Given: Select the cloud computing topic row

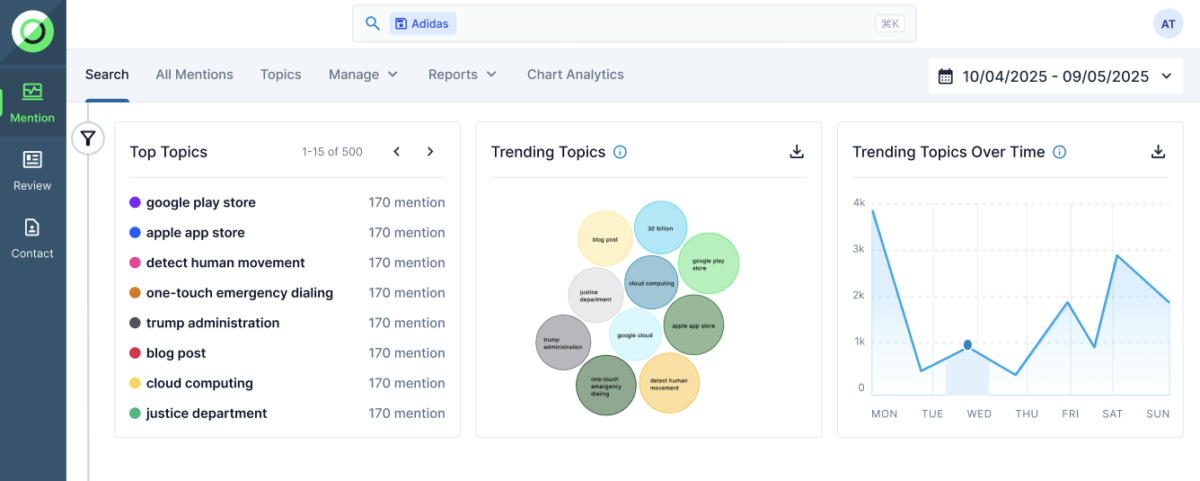Looking at the screenshot, I should point(287,382).
